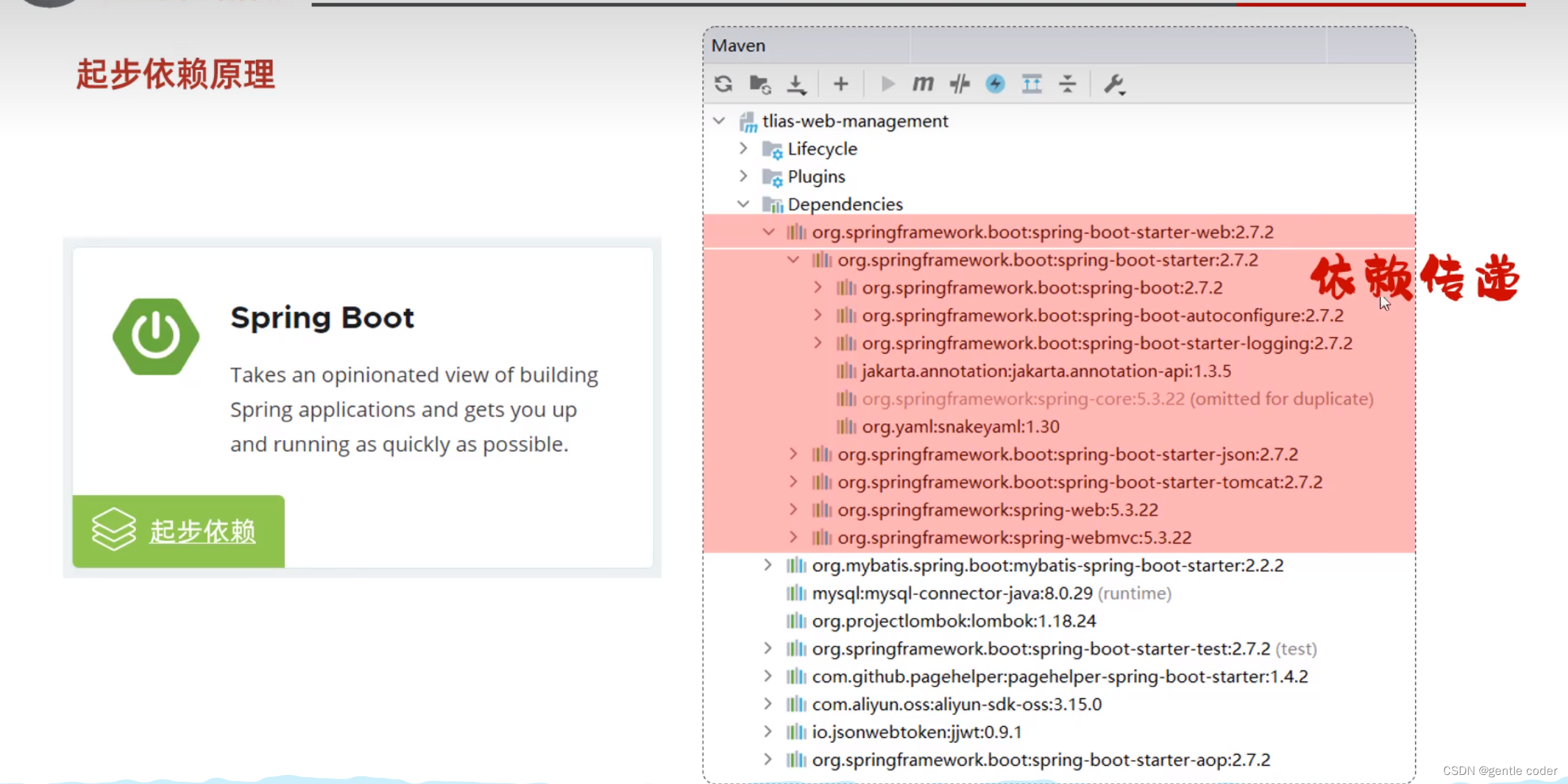
Task: Click Generate Sources and Update Folders icon
Action: coord(760,84)
